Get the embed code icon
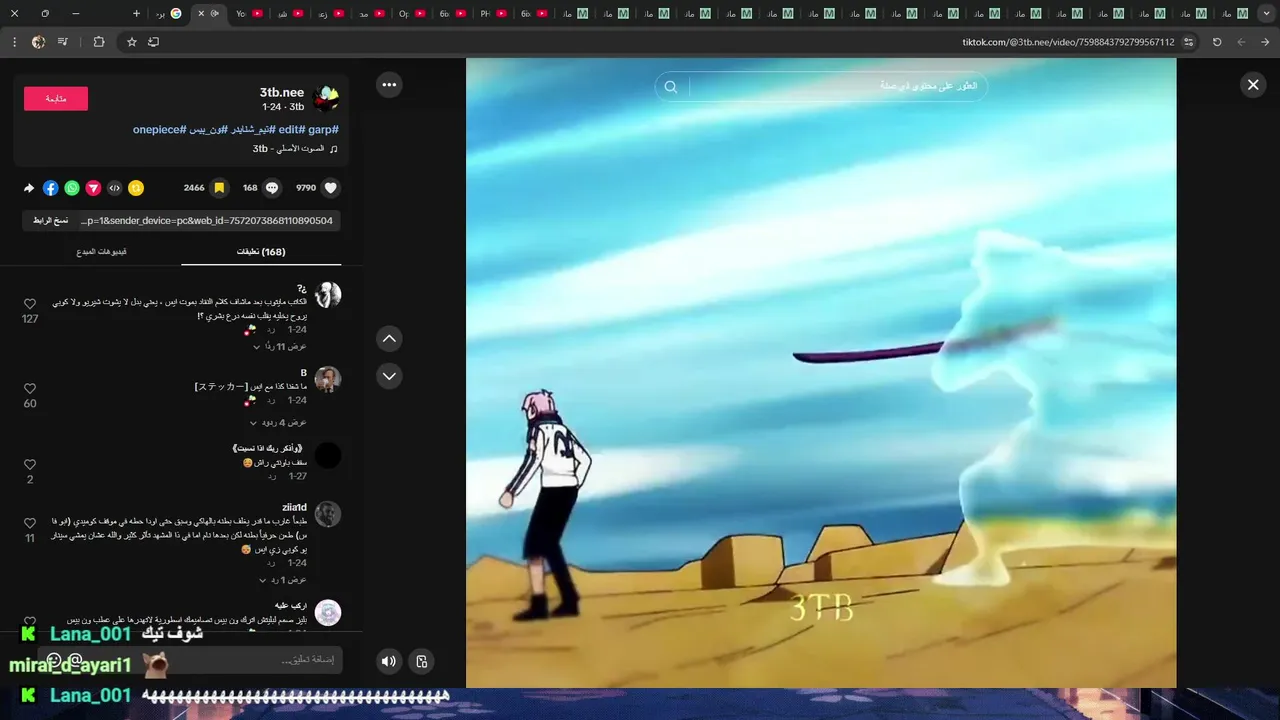The image size is (1280, 720). [x=115, y=188]
